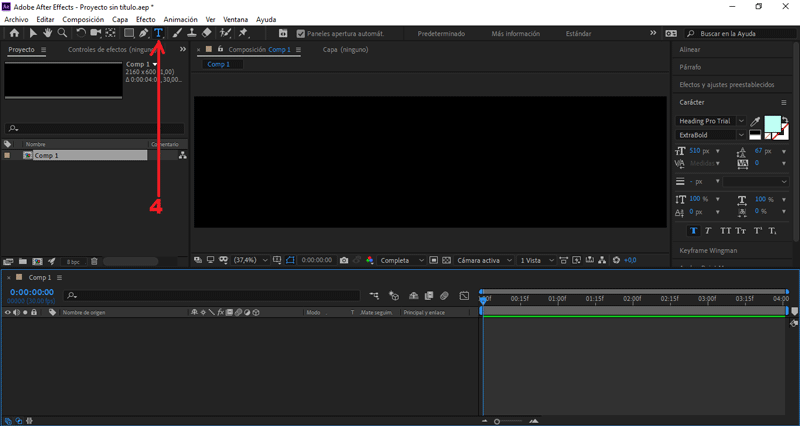800x426 pixels.
Task: Switch to Controles de efectos tab
Action: coord(112,49)
